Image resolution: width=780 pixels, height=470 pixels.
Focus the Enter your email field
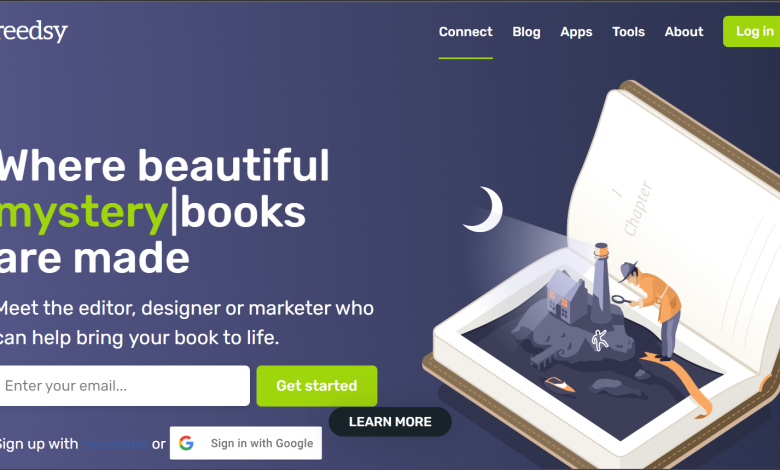pos(124,386)
